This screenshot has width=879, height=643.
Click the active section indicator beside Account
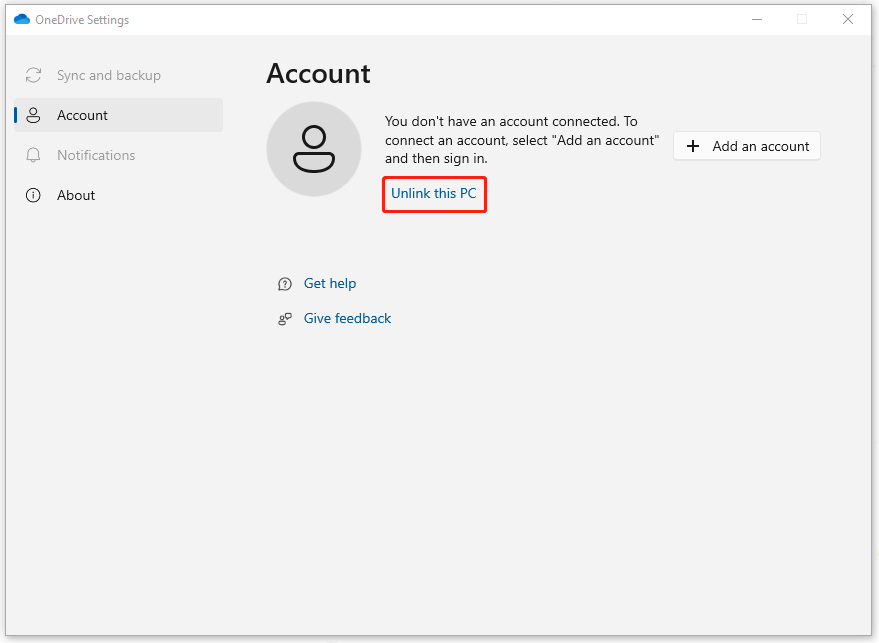point(14,115)
